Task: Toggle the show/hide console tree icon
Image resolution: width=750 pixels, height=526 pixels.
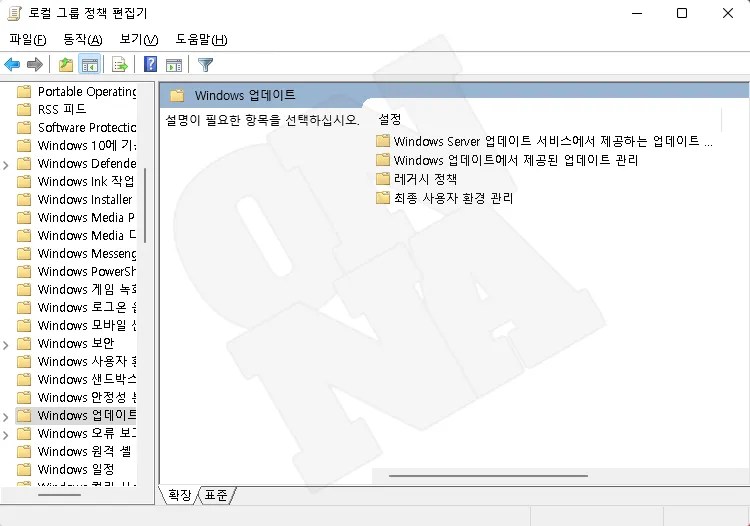Action: 89,64
